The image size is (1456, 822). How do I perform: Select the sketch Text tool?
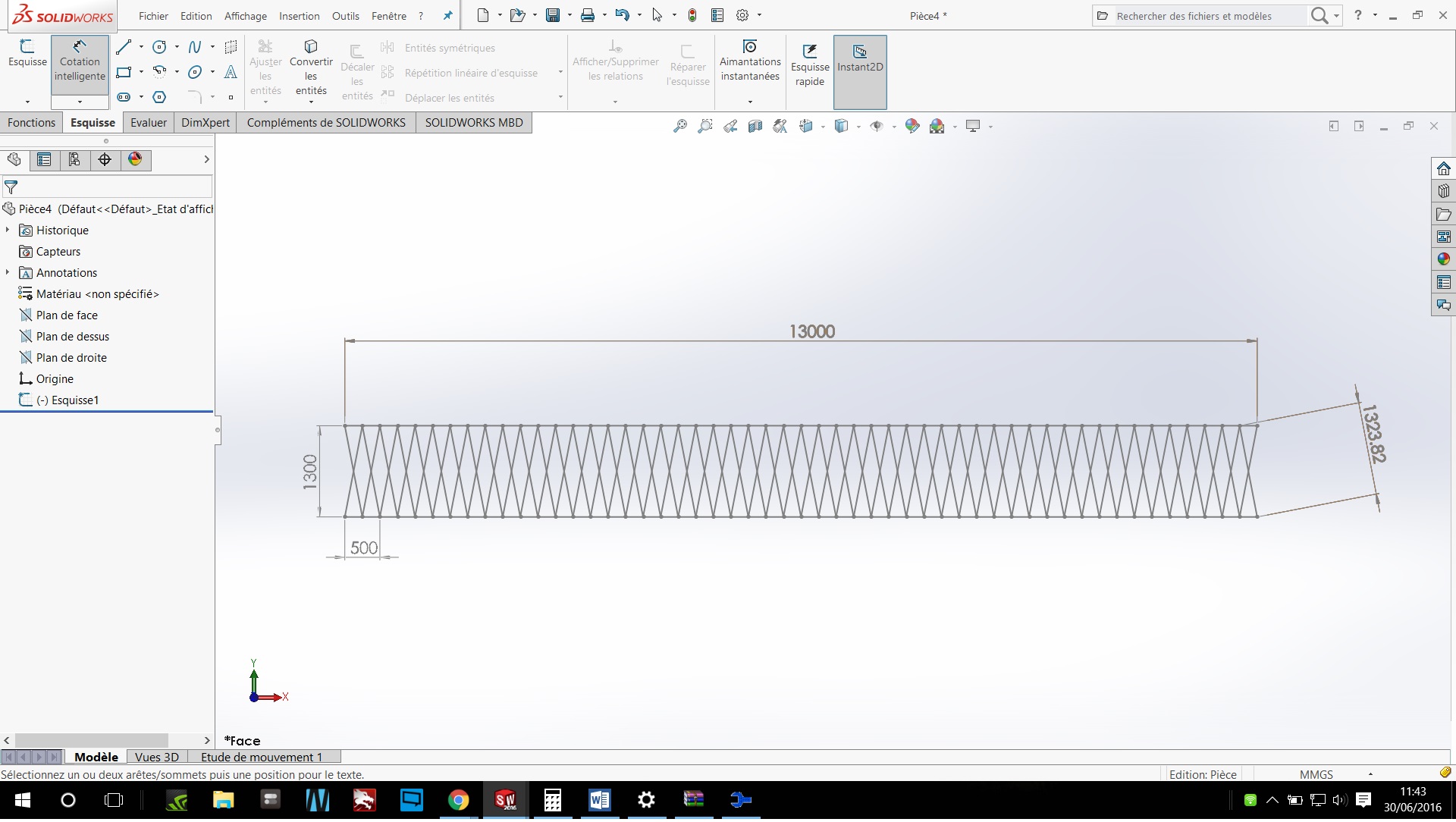(231, 73)
